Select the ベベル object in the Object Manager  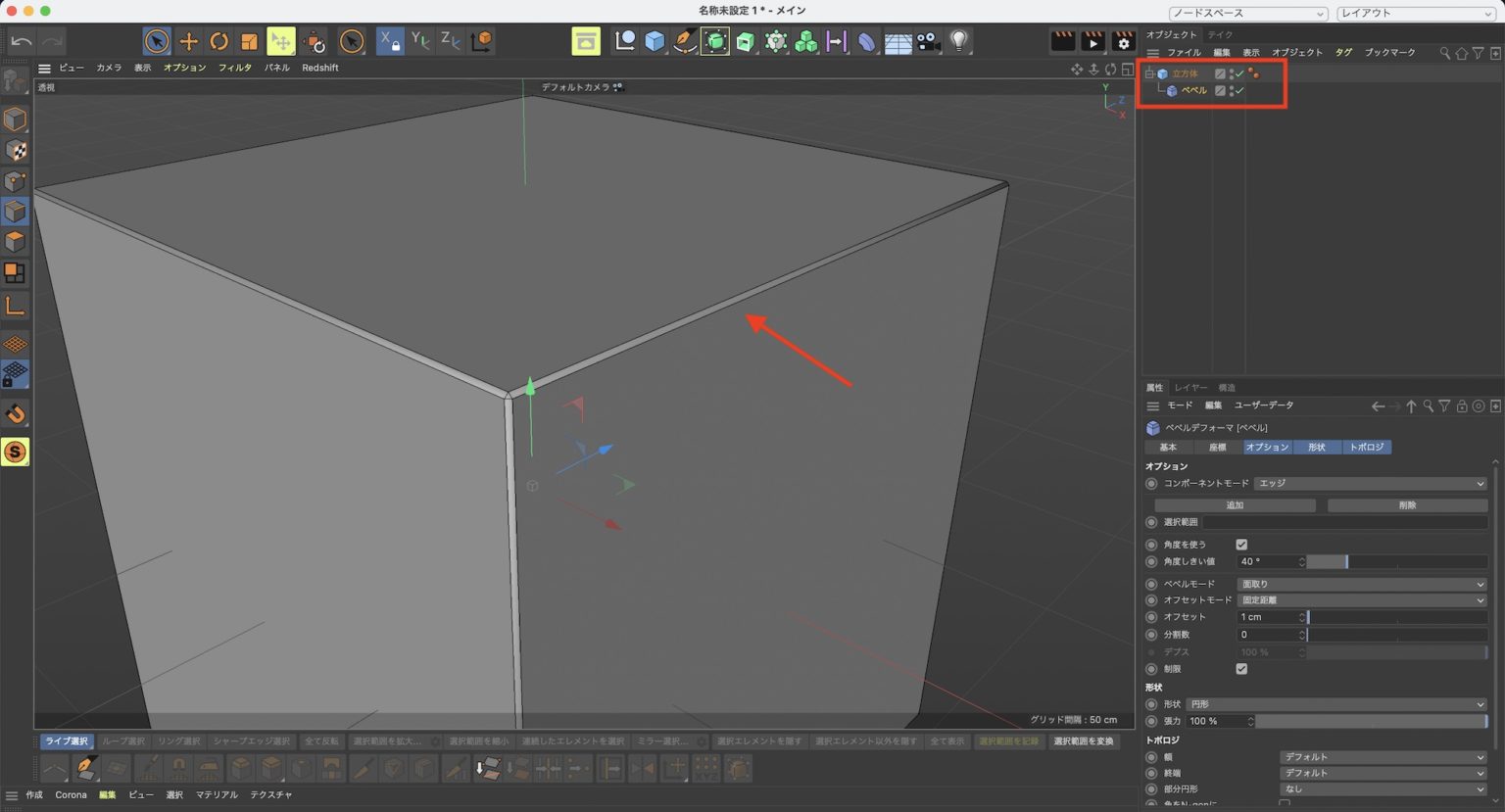[1193, 89]
